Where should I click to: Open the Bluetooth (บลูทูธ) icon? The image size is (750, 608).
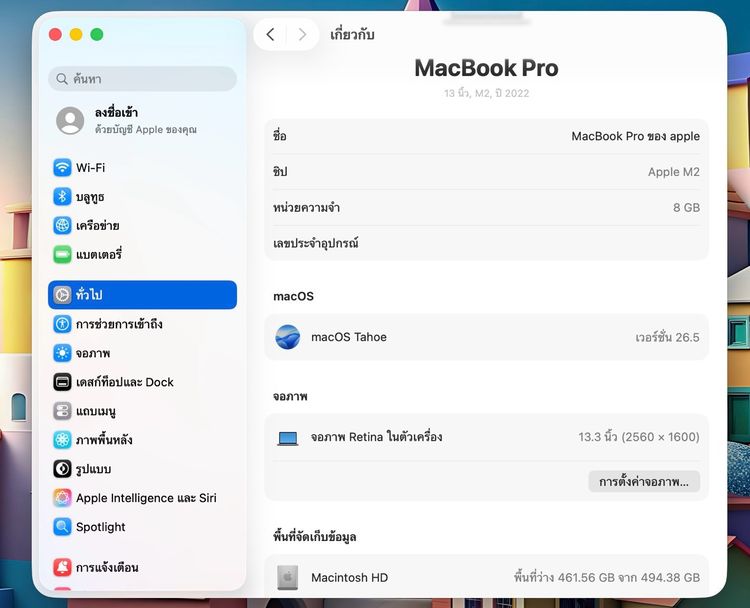62,197
